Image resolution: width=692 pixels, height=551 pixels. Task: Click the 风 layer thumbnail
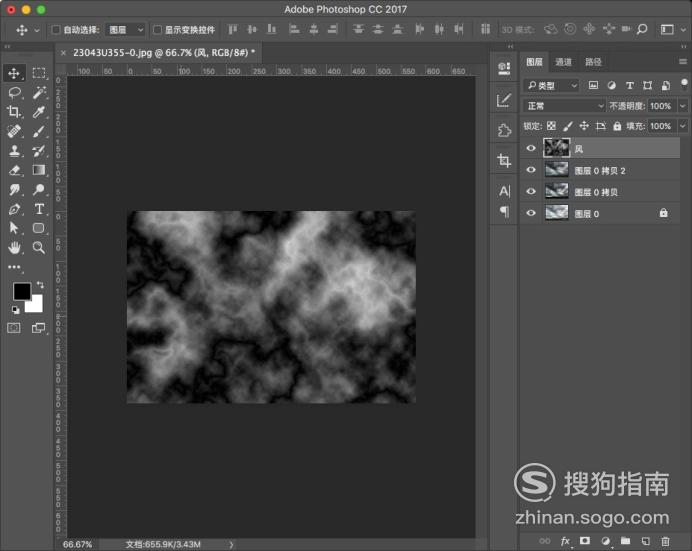pyautogui.click(x=556, y=148)
